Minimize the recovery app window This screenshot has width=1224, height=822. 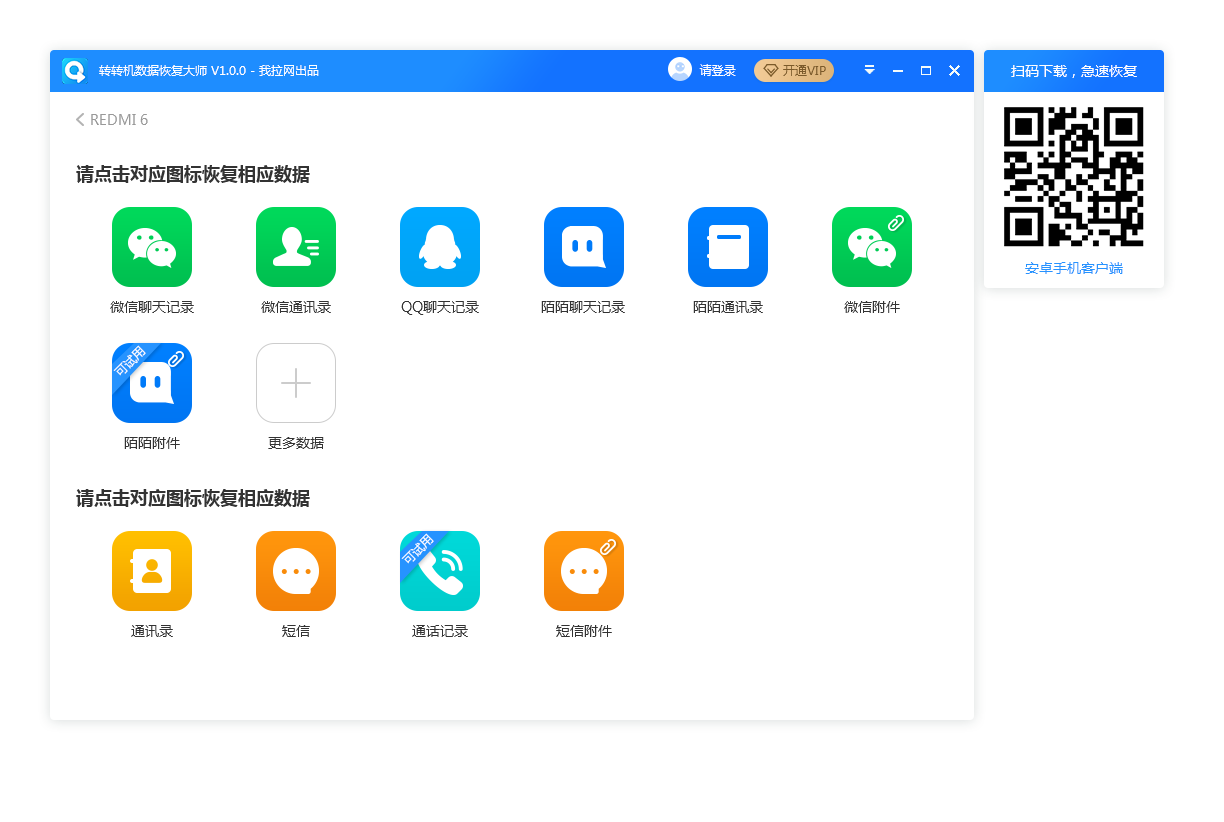898,70
